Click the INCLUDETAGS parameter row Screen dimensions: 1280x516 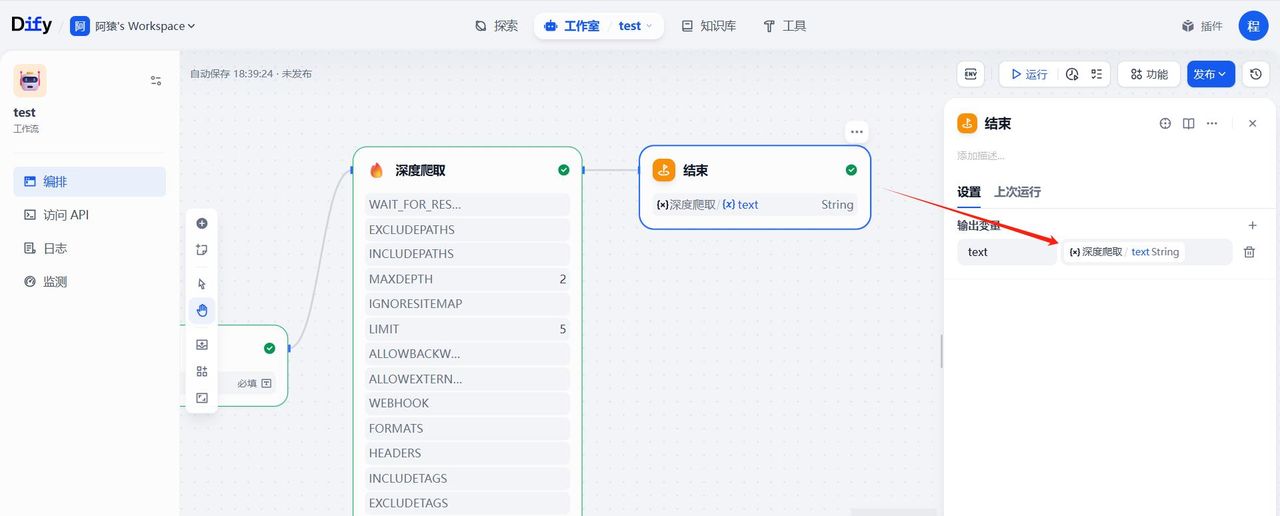[468, 478]
